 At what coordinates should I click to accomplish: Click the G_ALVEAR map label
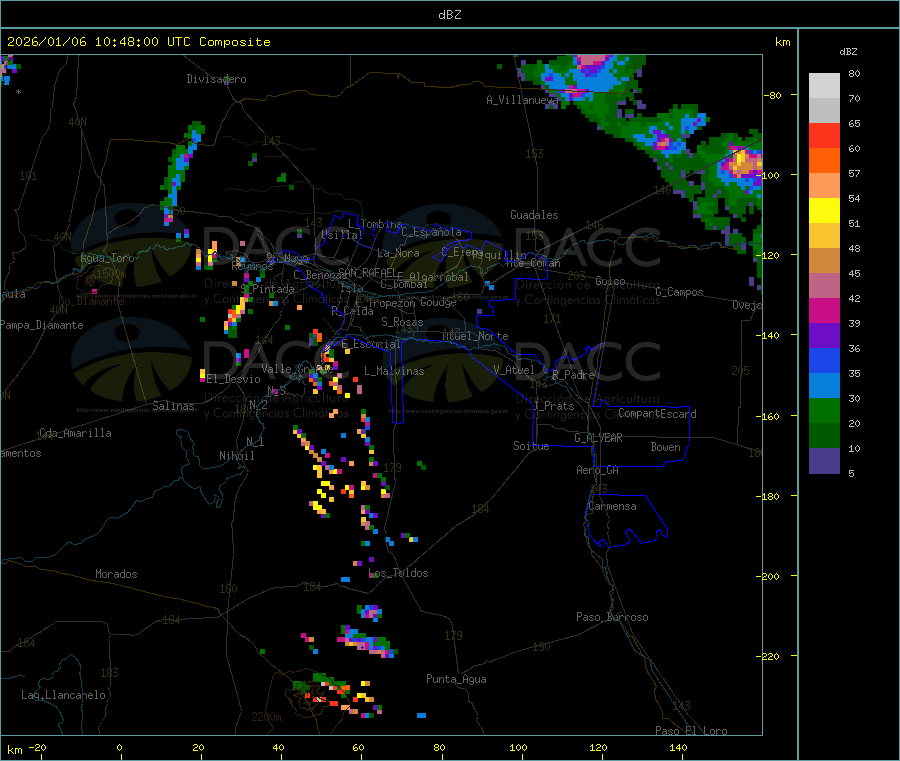point(598,438)
